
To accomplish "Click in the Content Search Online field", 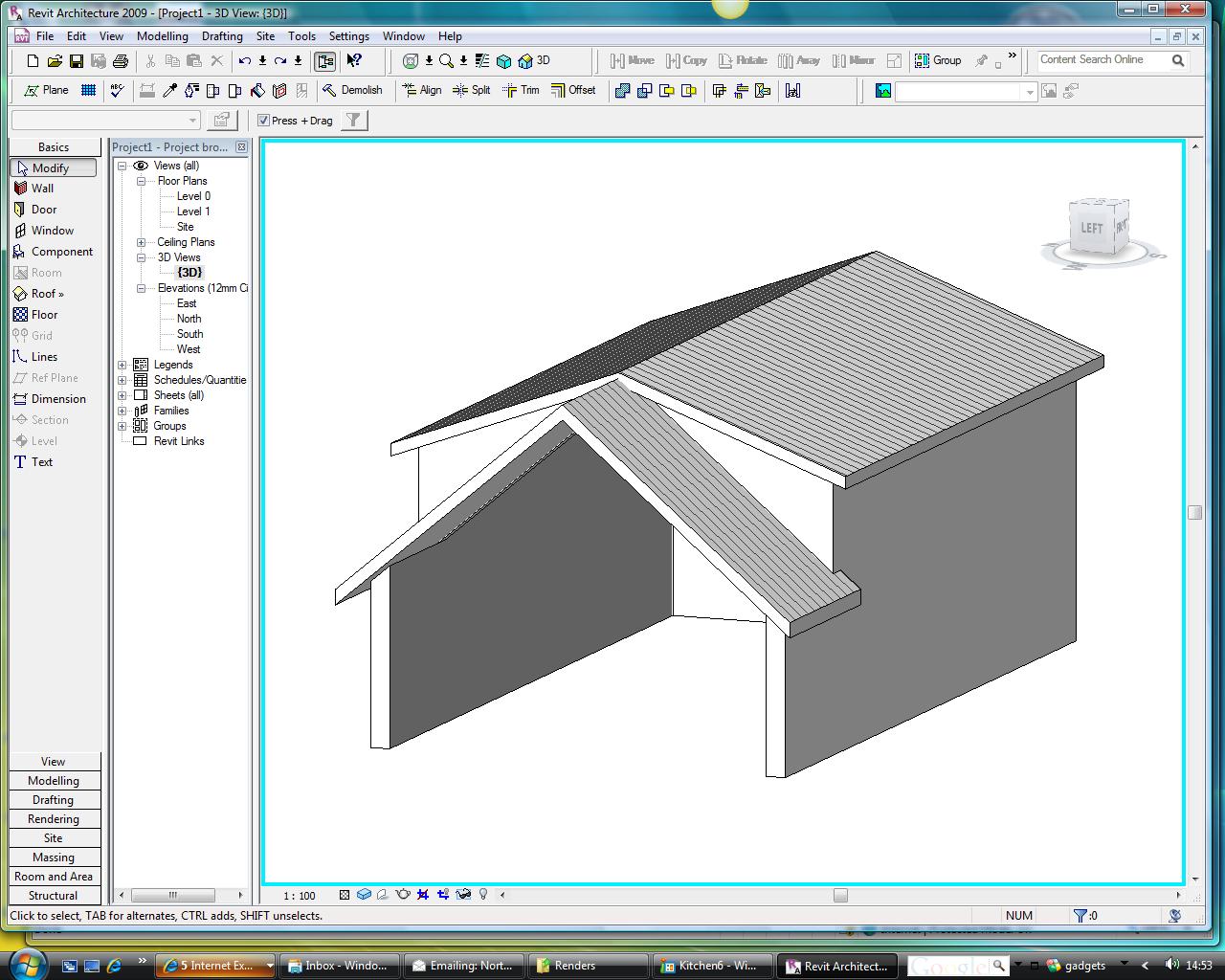I will coord(1102,59).
